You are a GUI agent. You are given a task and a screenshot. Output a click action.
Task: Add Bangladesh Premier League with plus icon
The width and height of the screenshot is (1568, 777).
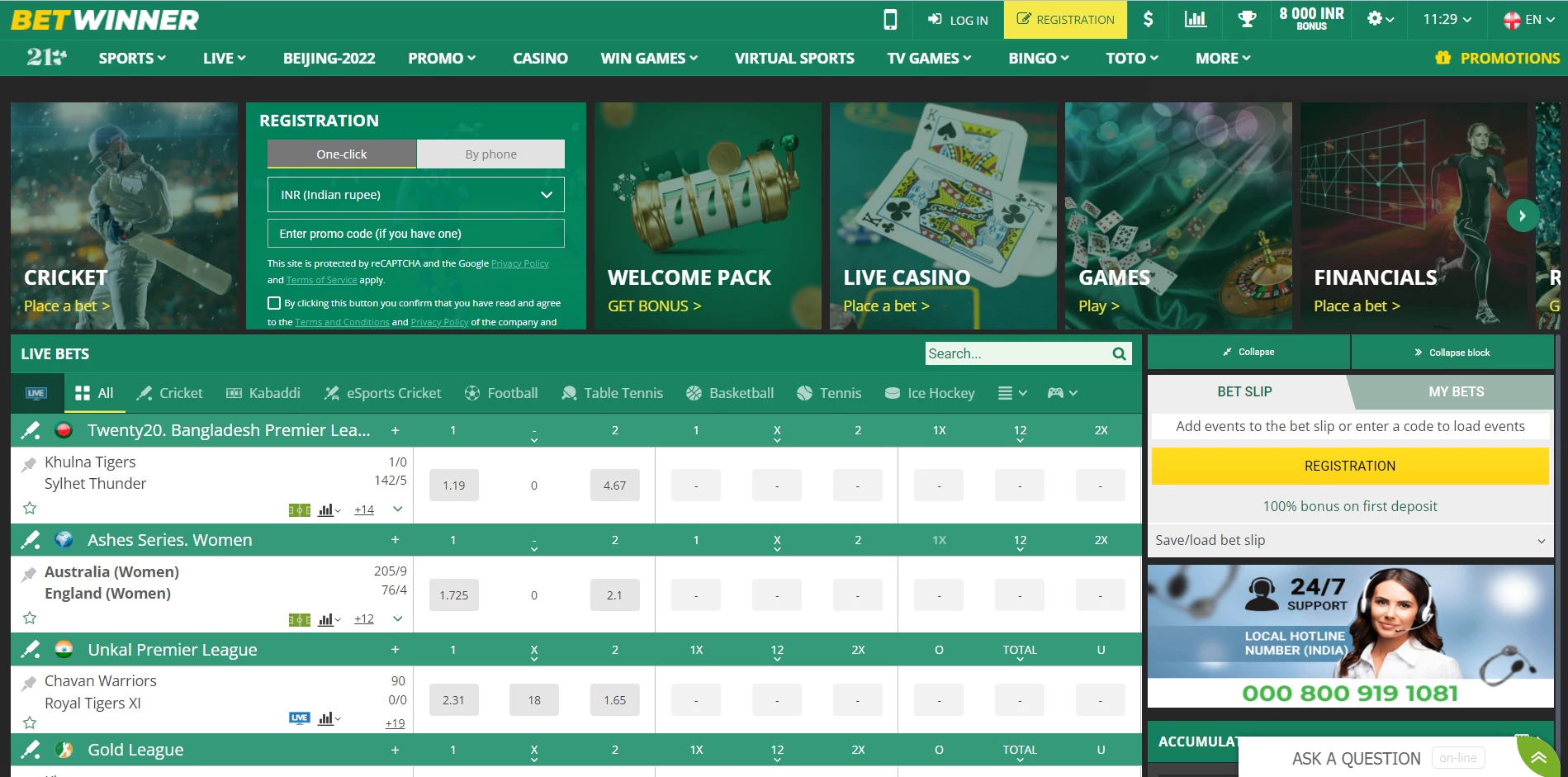[395, 430]
